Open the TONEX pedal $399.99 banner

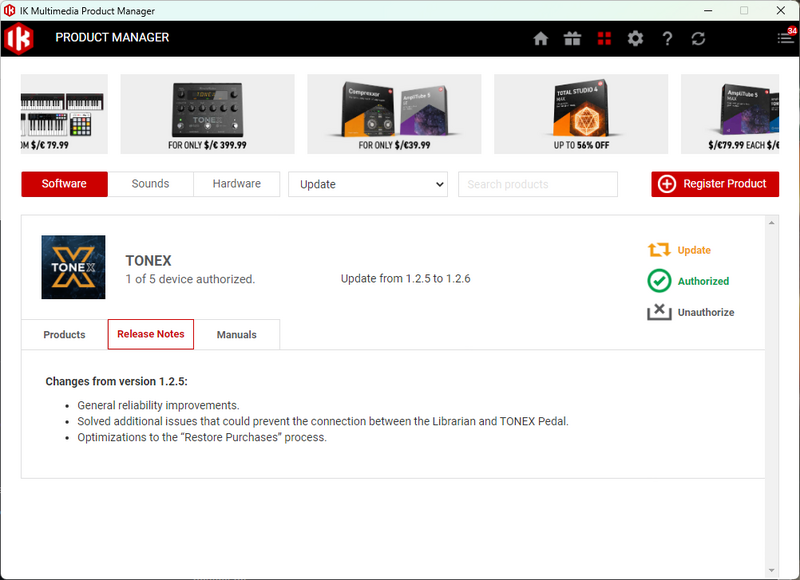(207, 114)
